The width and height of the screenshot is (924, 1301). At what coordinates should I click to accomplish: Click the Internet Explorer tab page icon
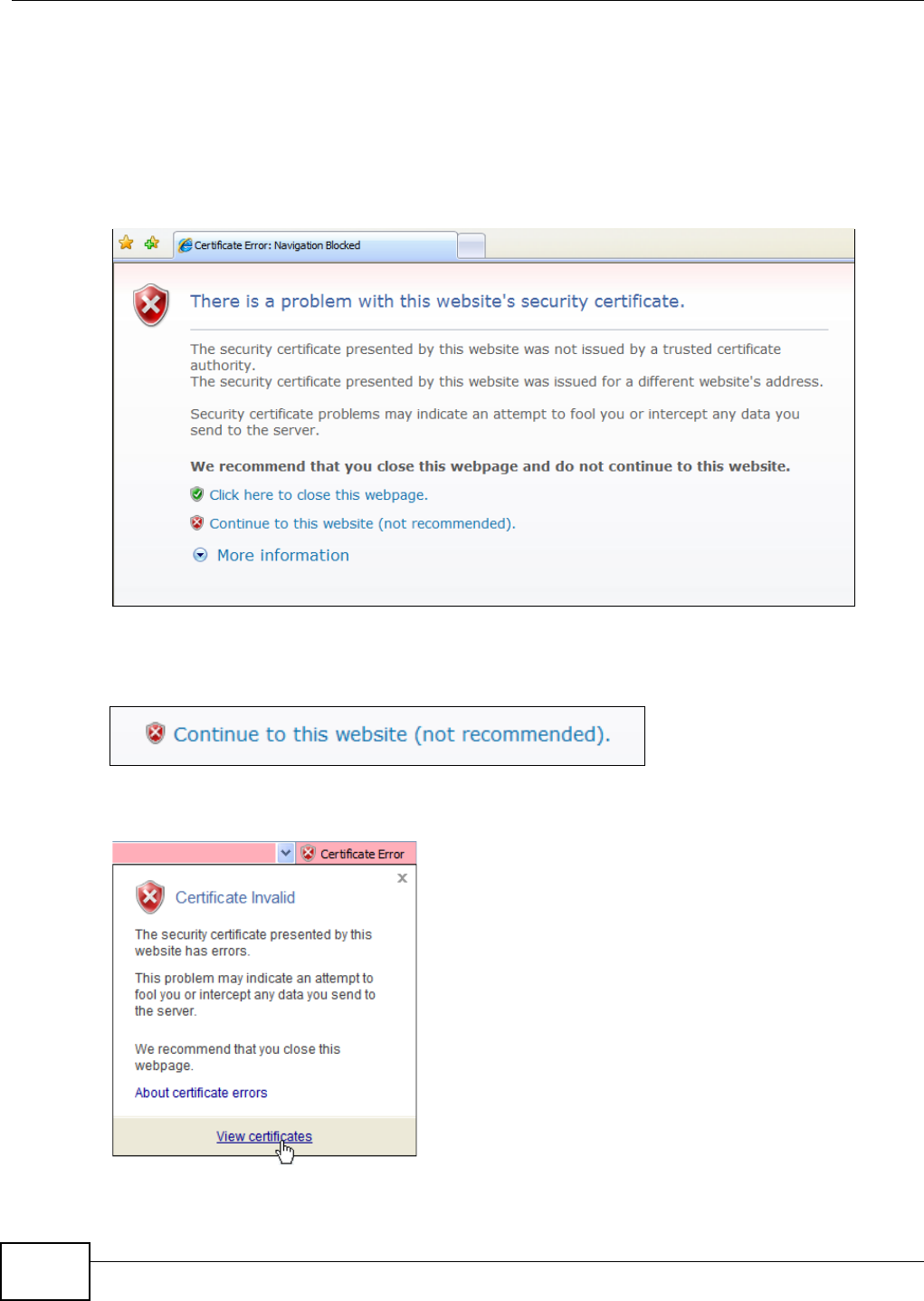(x=185, y=245)
